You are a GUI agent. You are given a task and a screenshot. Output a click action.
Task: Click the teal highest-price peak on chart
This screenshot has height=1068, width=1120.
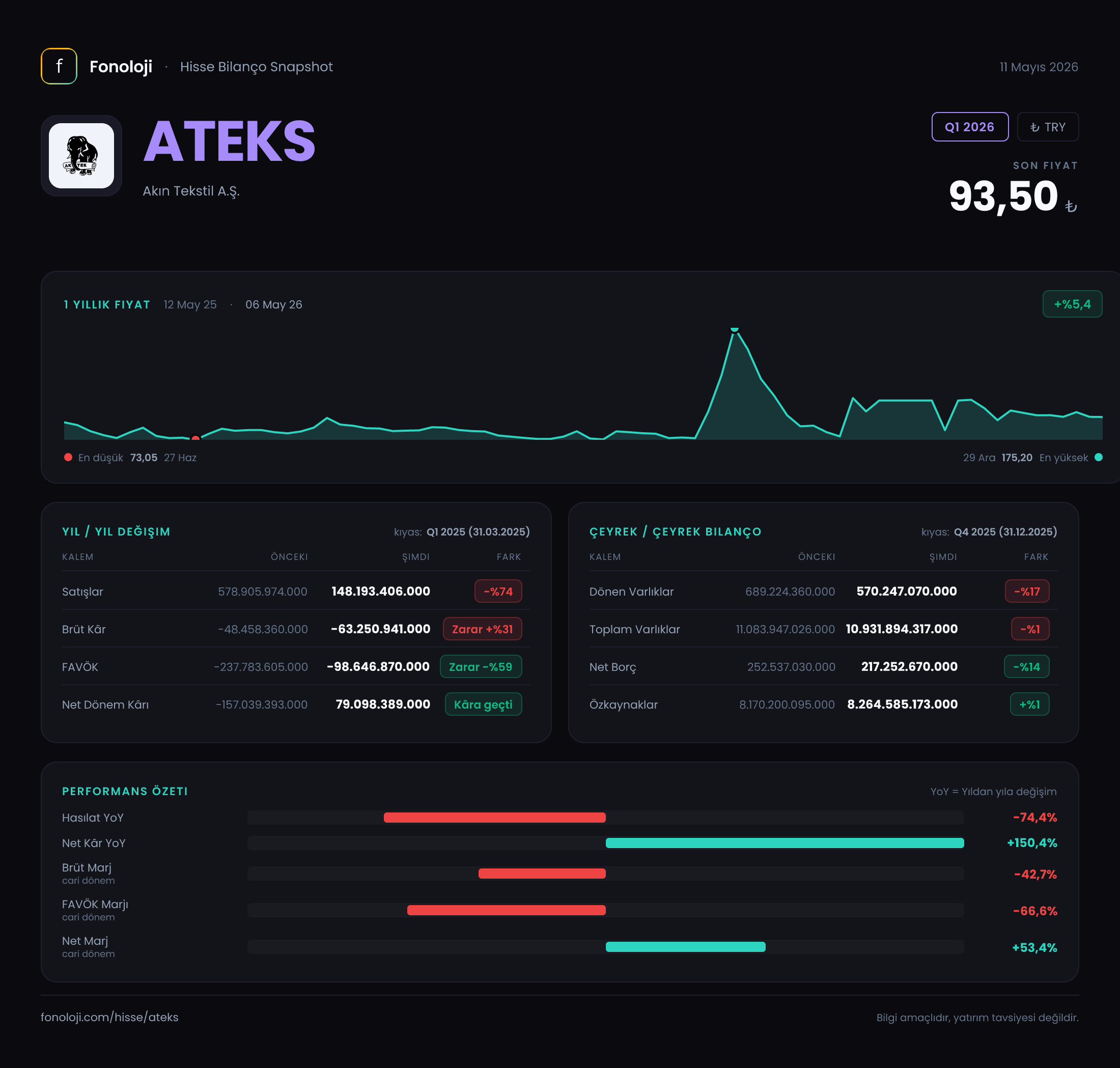(x=735, y=329)
